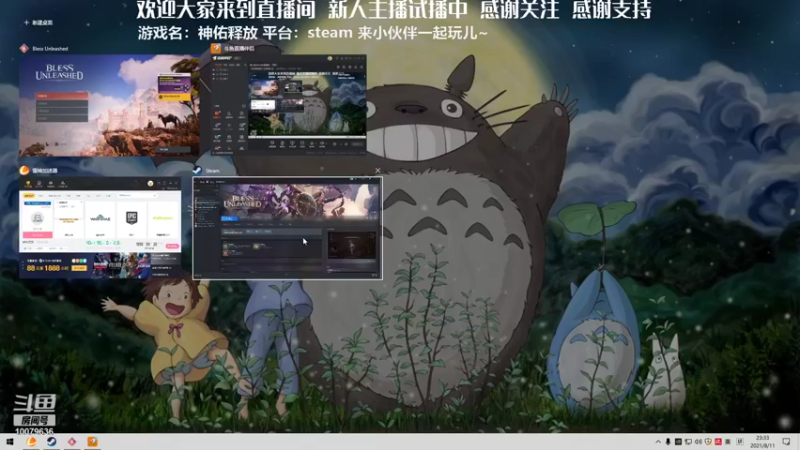This screenshot has width=800, height=450.
Task: Click the New Desktop button
Action: click(x=38, y=22)
